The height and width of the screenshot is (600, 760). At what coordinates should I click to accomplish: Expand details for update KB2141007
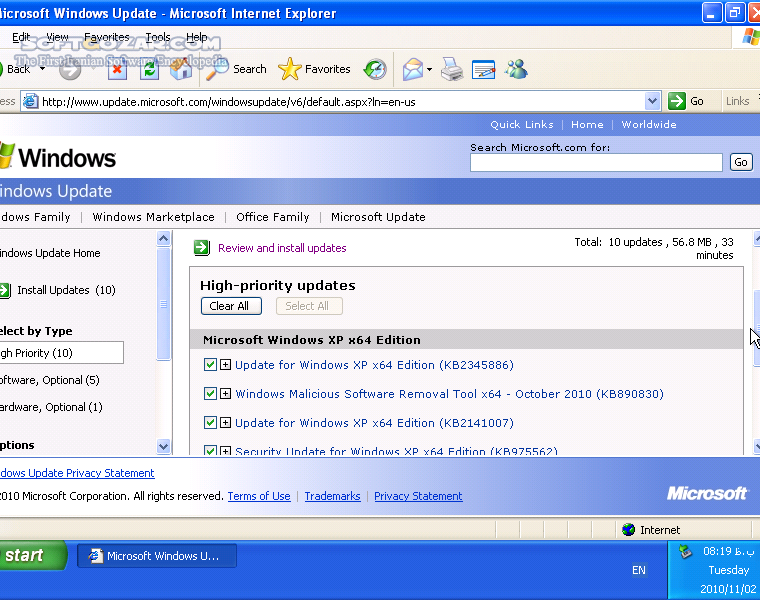tap(225, 423)
